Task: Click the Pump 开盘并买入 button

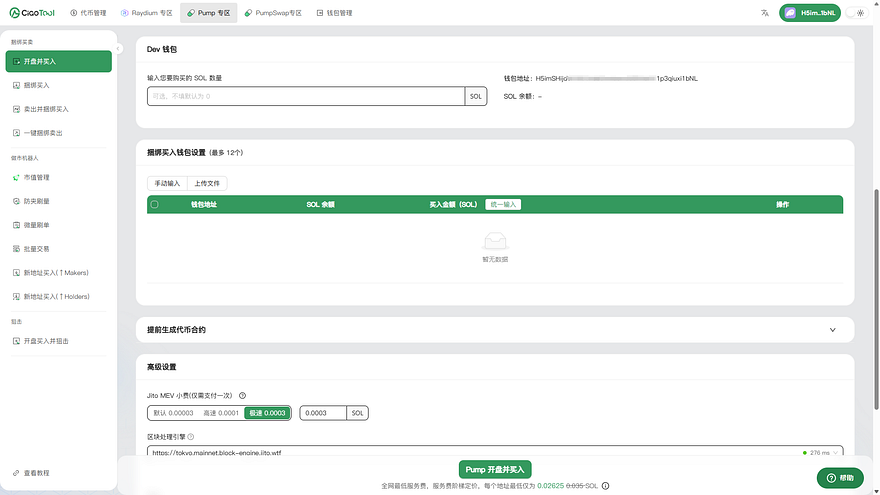Action: pos(495,470)
